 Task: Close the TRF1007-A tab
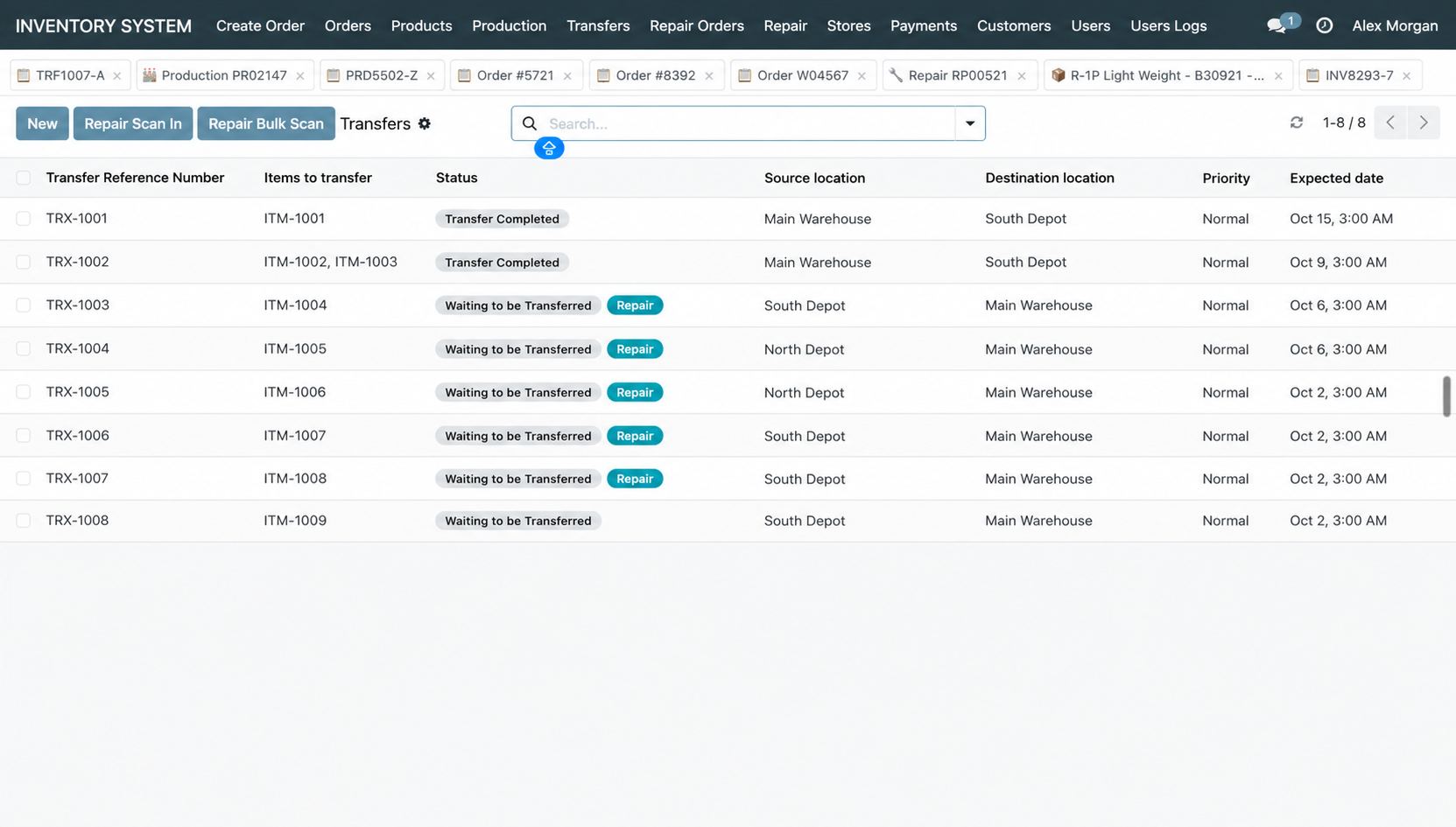(117, 76)
